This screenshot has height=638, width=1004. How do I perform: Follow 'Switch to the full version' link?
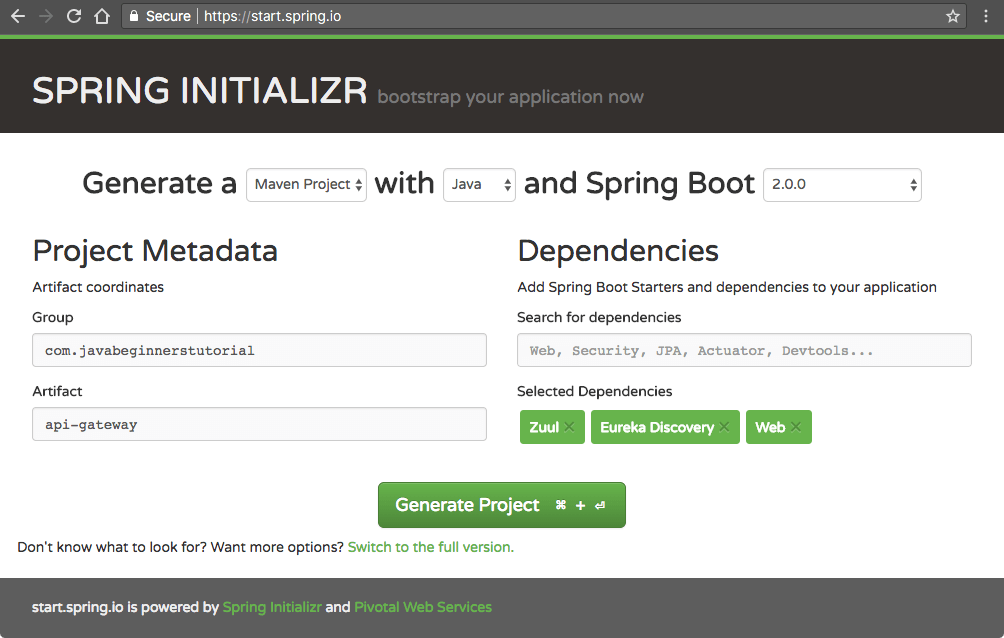pyautogui.click(x=430, y=547)
